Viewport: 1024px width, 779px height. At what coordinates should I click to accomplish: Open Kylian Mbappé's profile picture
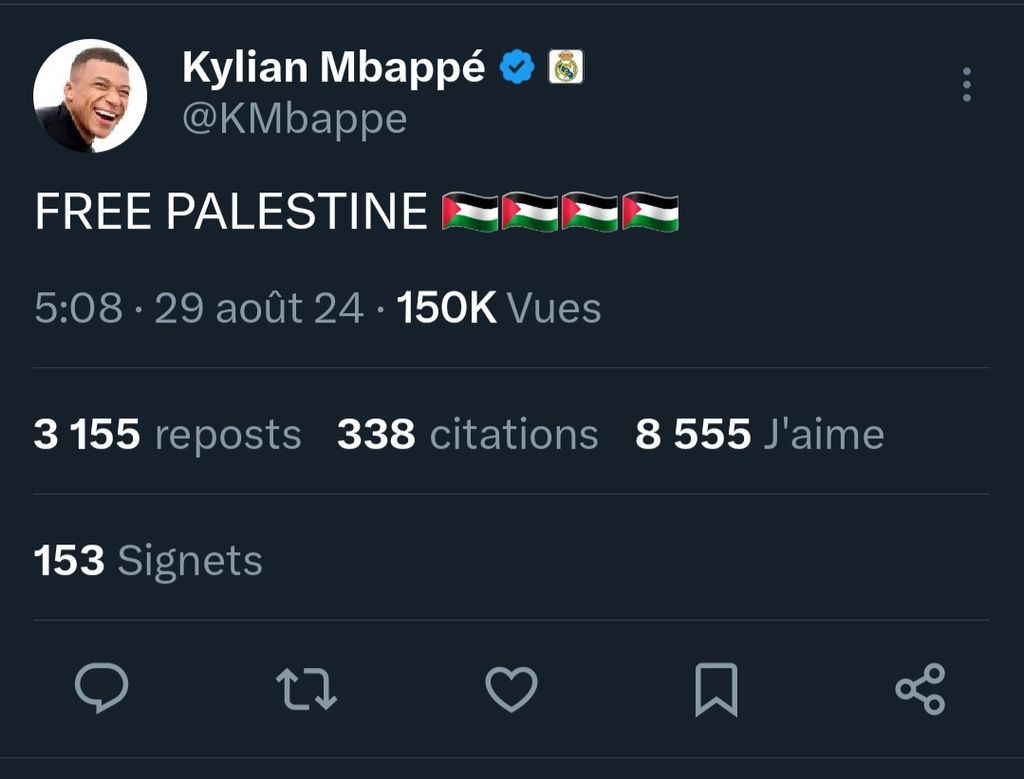coord(90,96)
